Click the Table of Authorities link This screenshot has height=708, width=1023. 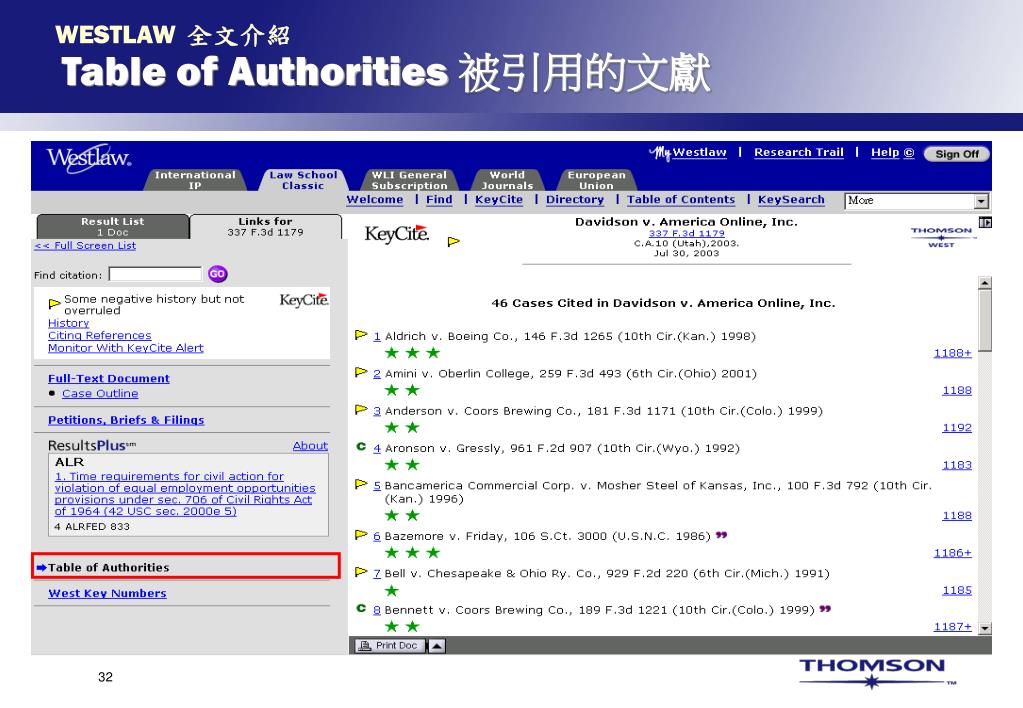coord(109,568)
